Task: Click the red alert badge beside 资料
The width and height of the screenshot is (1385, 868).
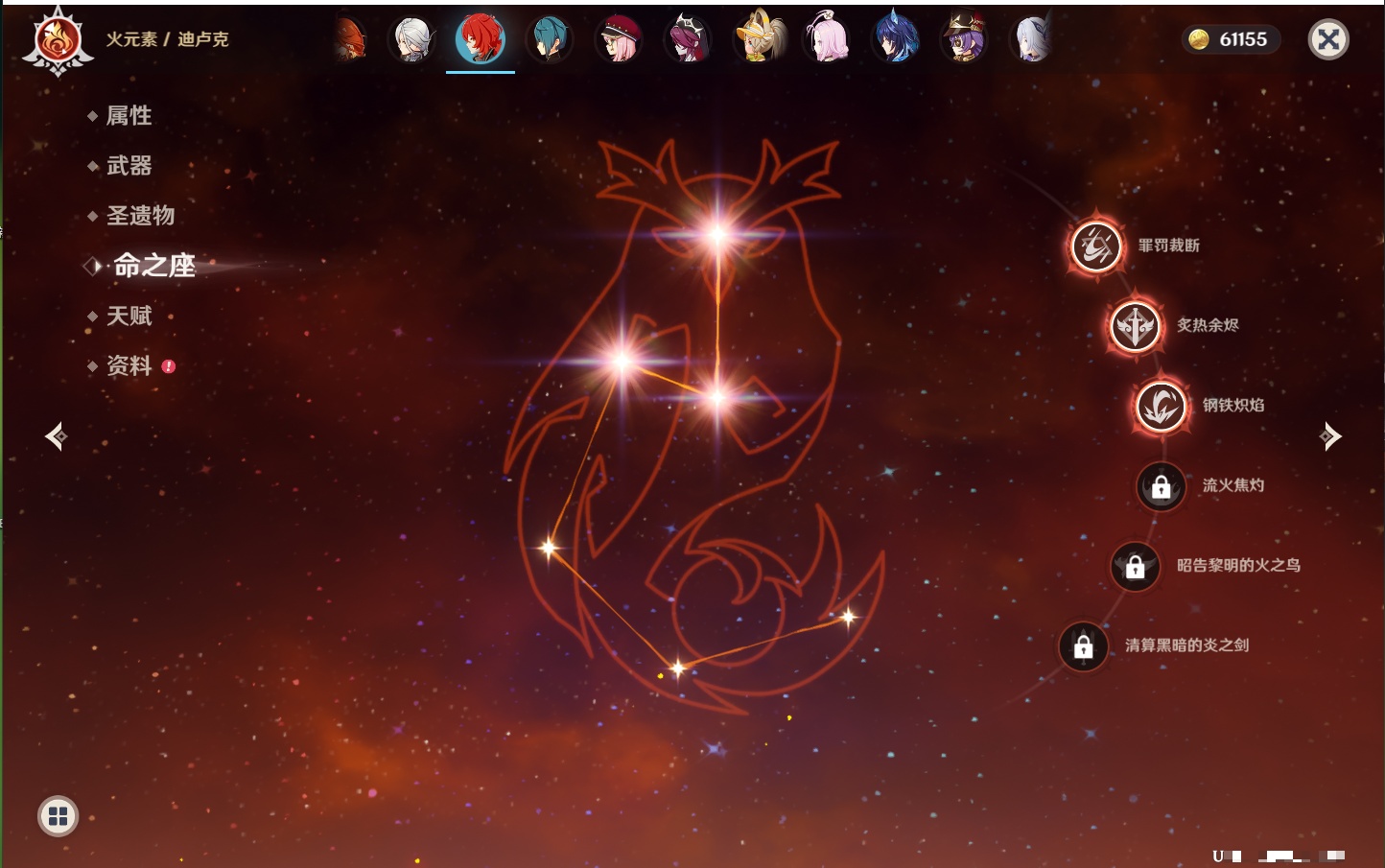Action: (169, 366)
